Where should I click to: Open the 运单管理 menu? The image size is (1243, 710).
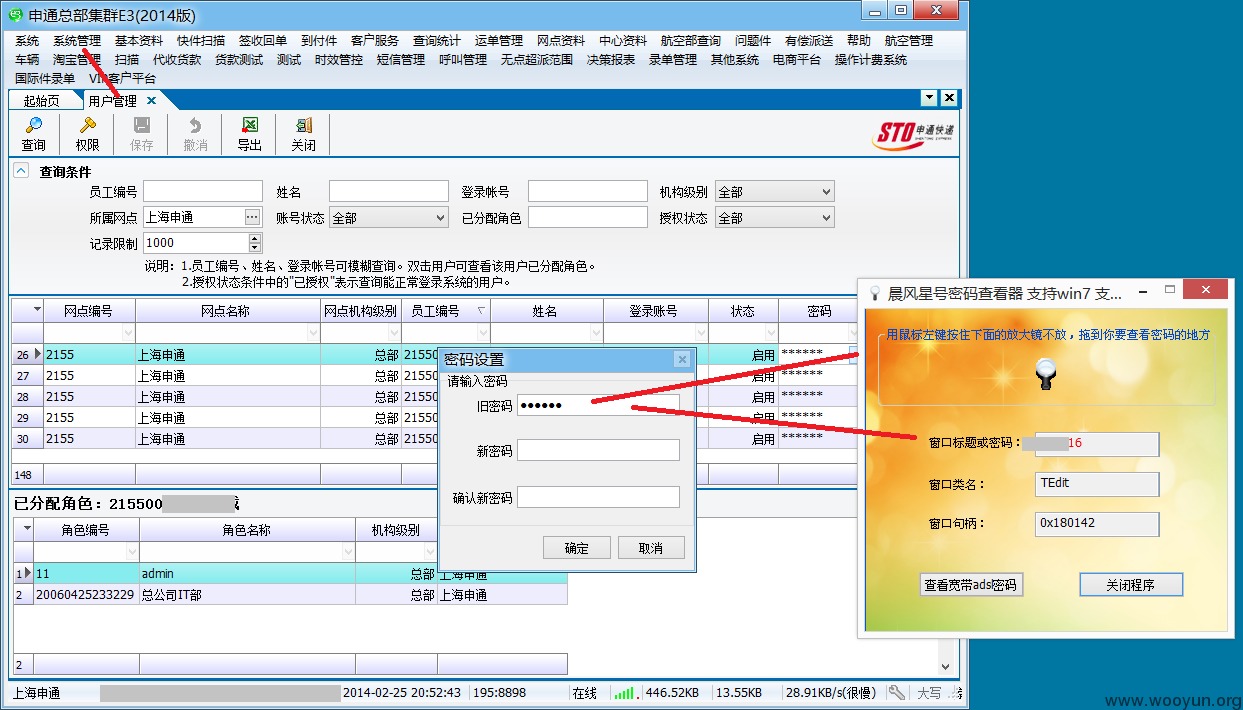click(x=499, y=41)
